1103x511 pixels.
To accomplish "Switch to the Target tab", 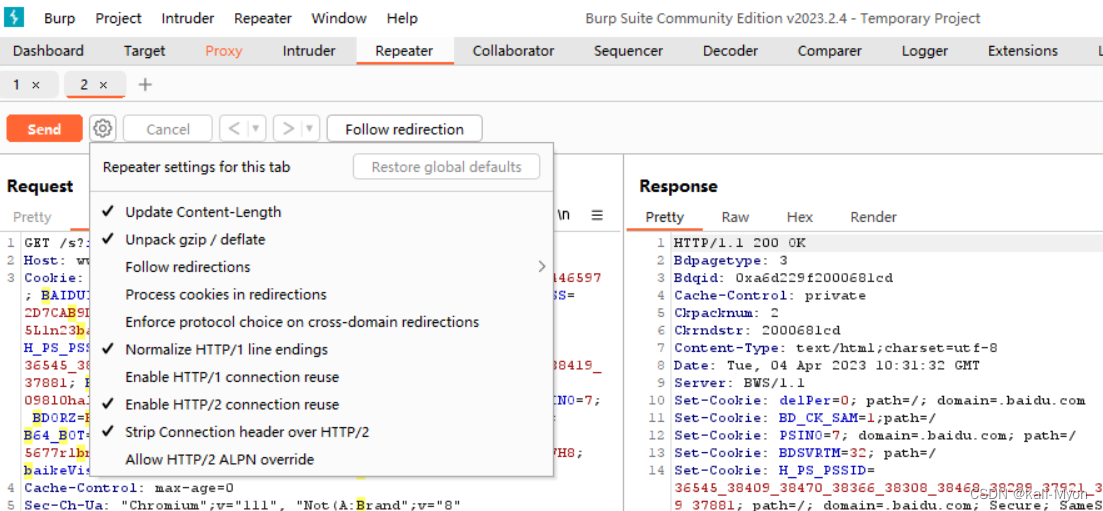I will click(144, 51).
